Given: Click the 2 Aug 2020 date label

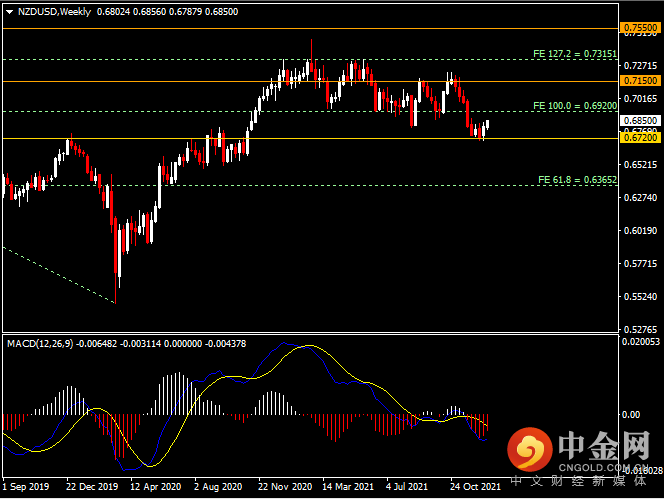Looking at the screenshot, I should [218, 487].
